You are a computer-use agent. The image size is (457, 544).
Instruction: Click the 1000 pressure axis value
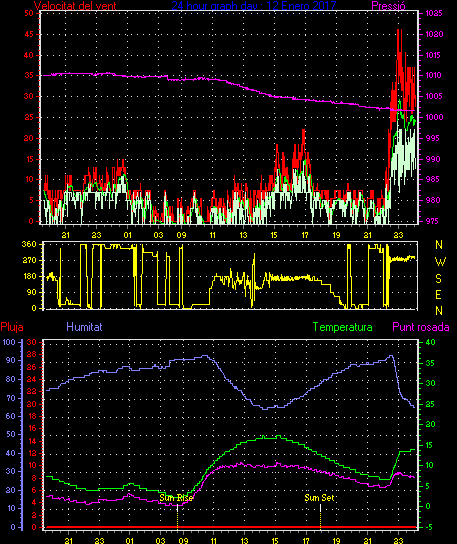coord(434,117)
